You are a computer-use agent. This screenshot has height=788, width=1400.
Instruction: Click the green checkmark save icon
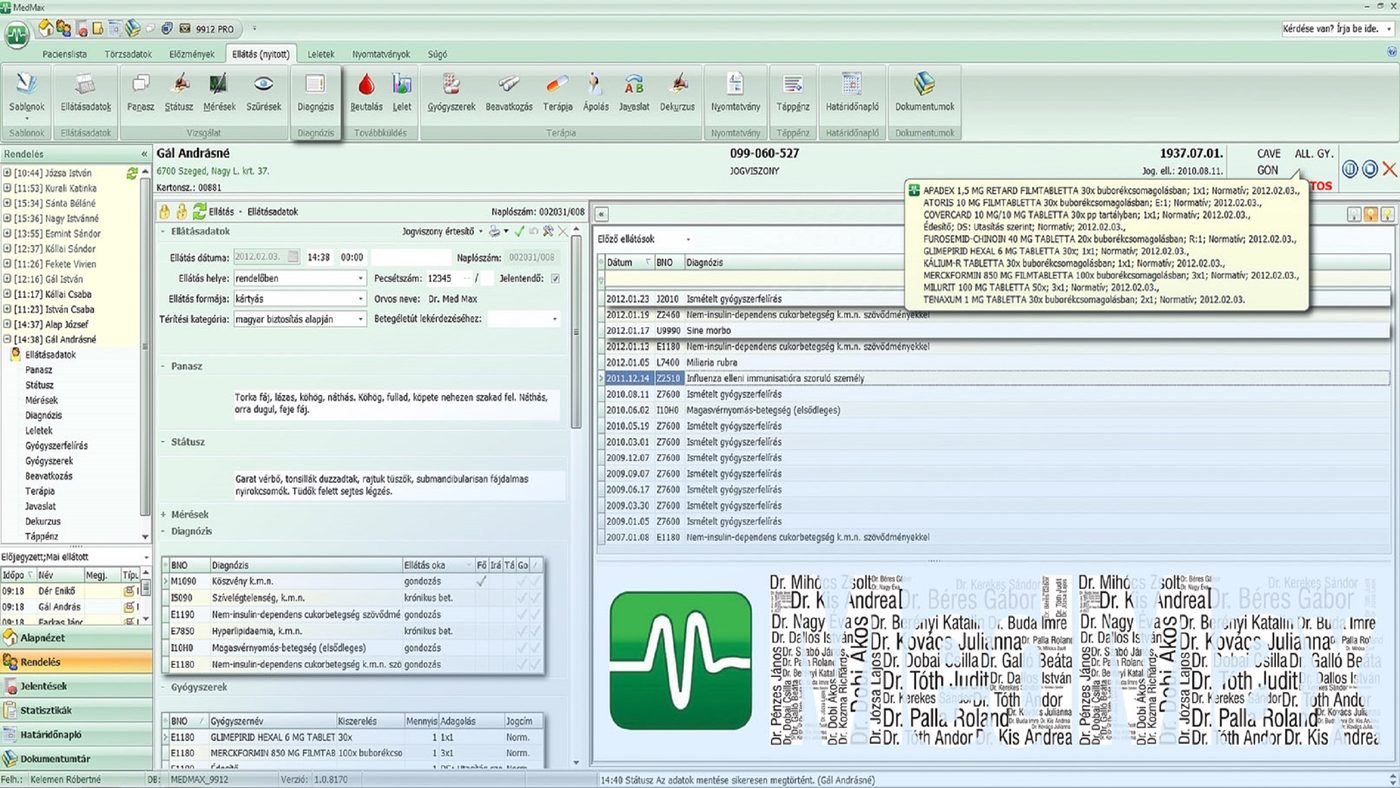point(519,231)
